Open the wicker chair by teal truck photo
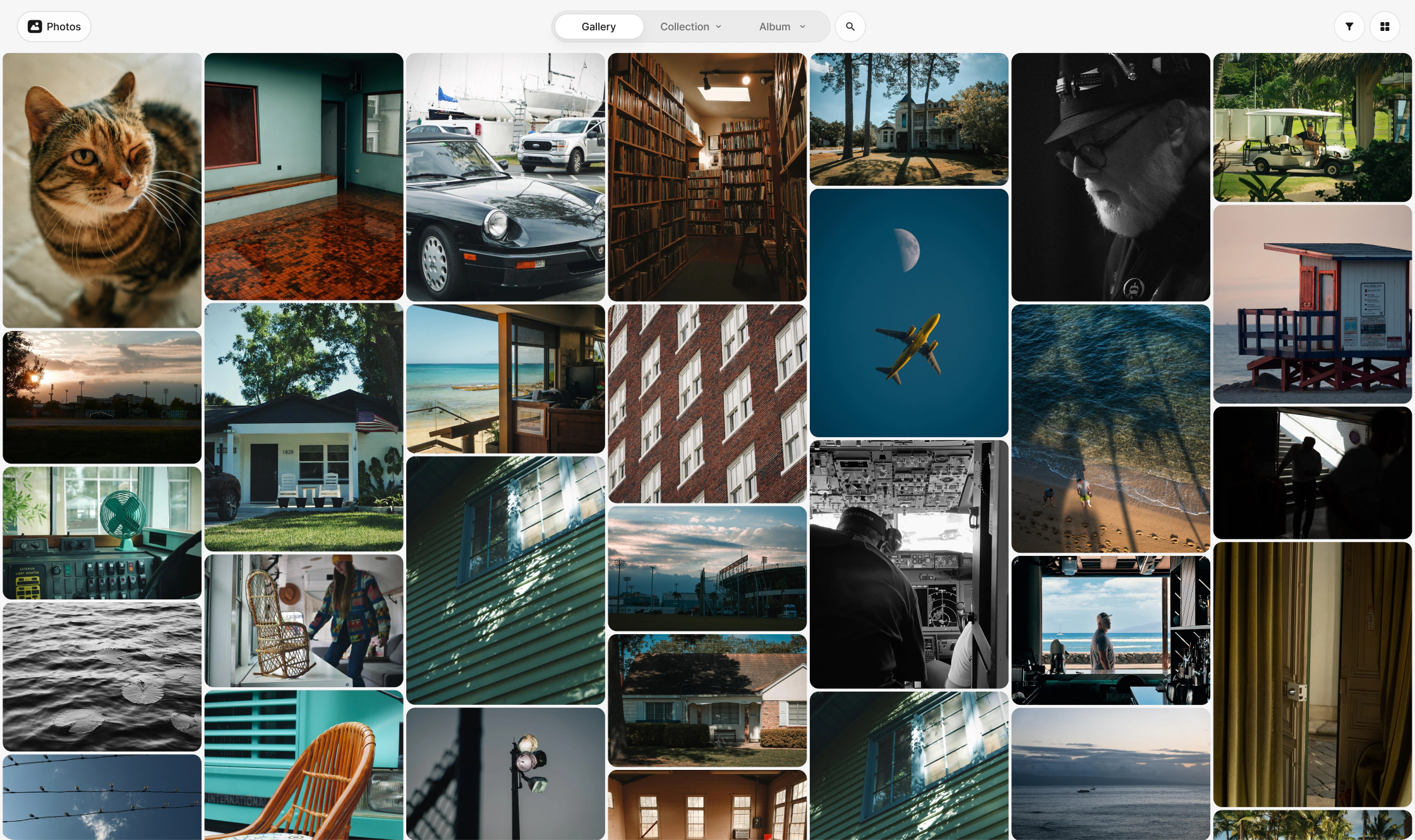This screenshot has height=840, width=1415. (304, 765)
